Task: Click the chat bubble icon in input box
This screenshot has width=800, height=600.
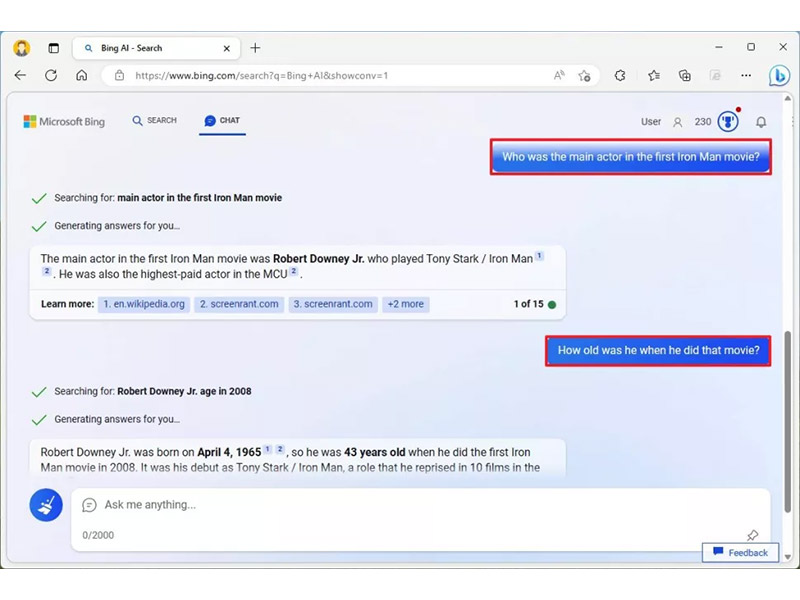Action: [x=89, y=505]
